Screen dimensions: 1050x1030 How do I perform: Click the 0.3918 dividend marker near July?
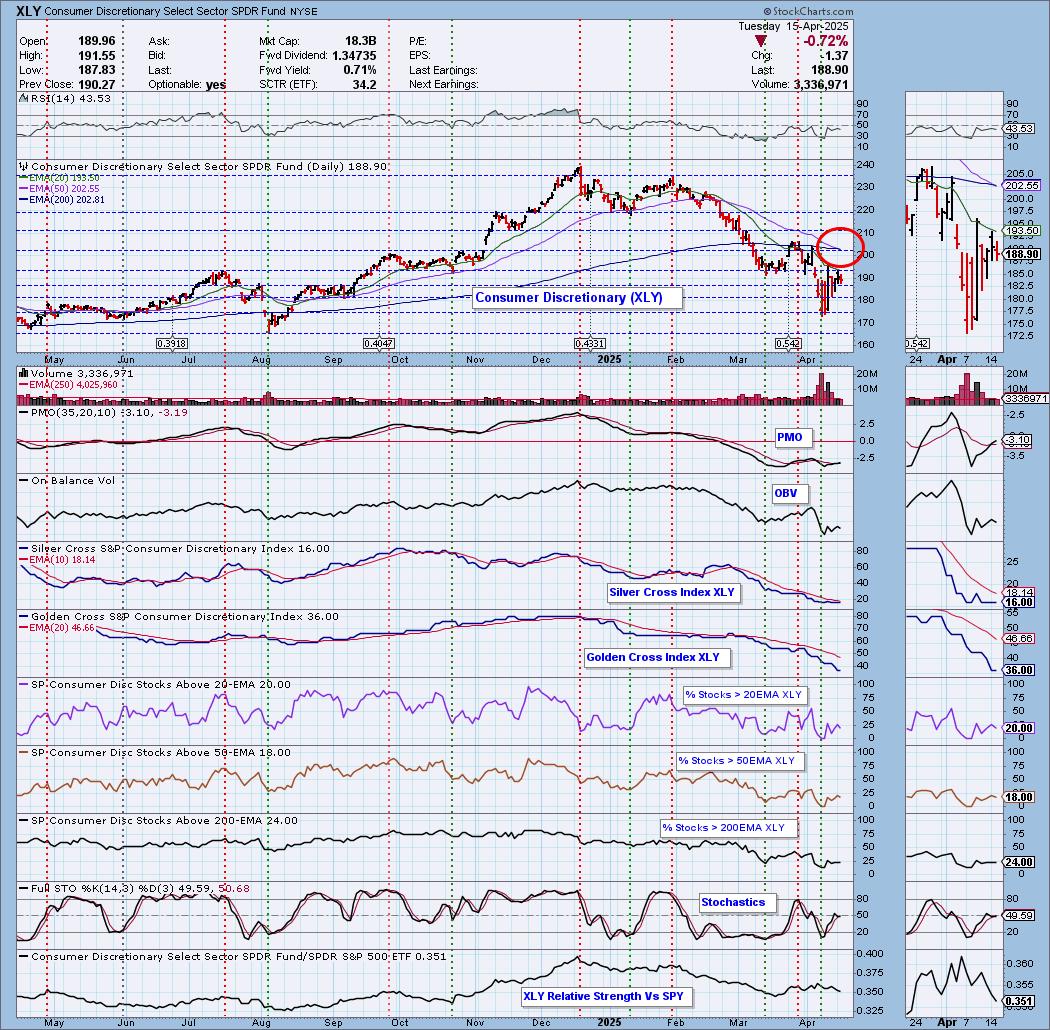tap(171, 344)
